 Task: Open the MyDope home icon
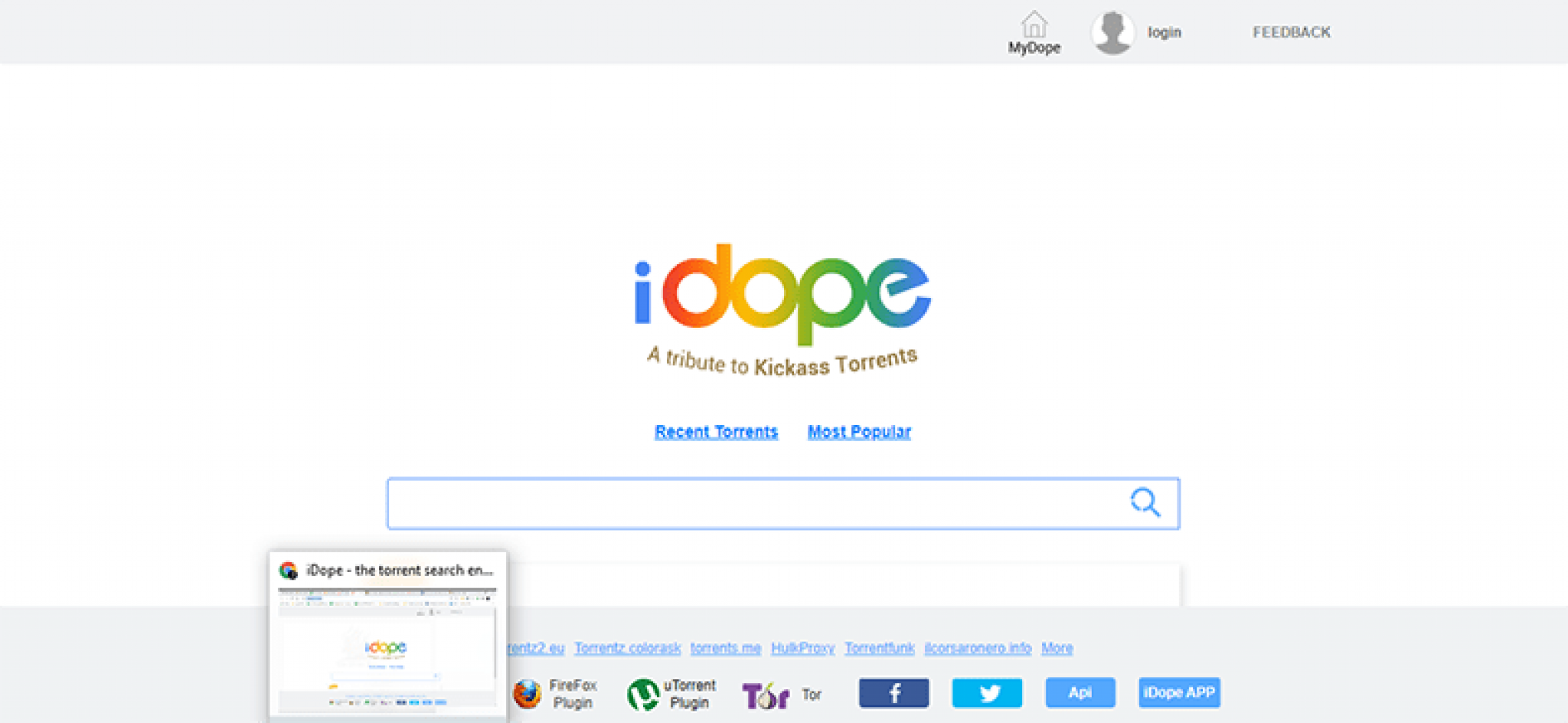tap(1034, 25)
